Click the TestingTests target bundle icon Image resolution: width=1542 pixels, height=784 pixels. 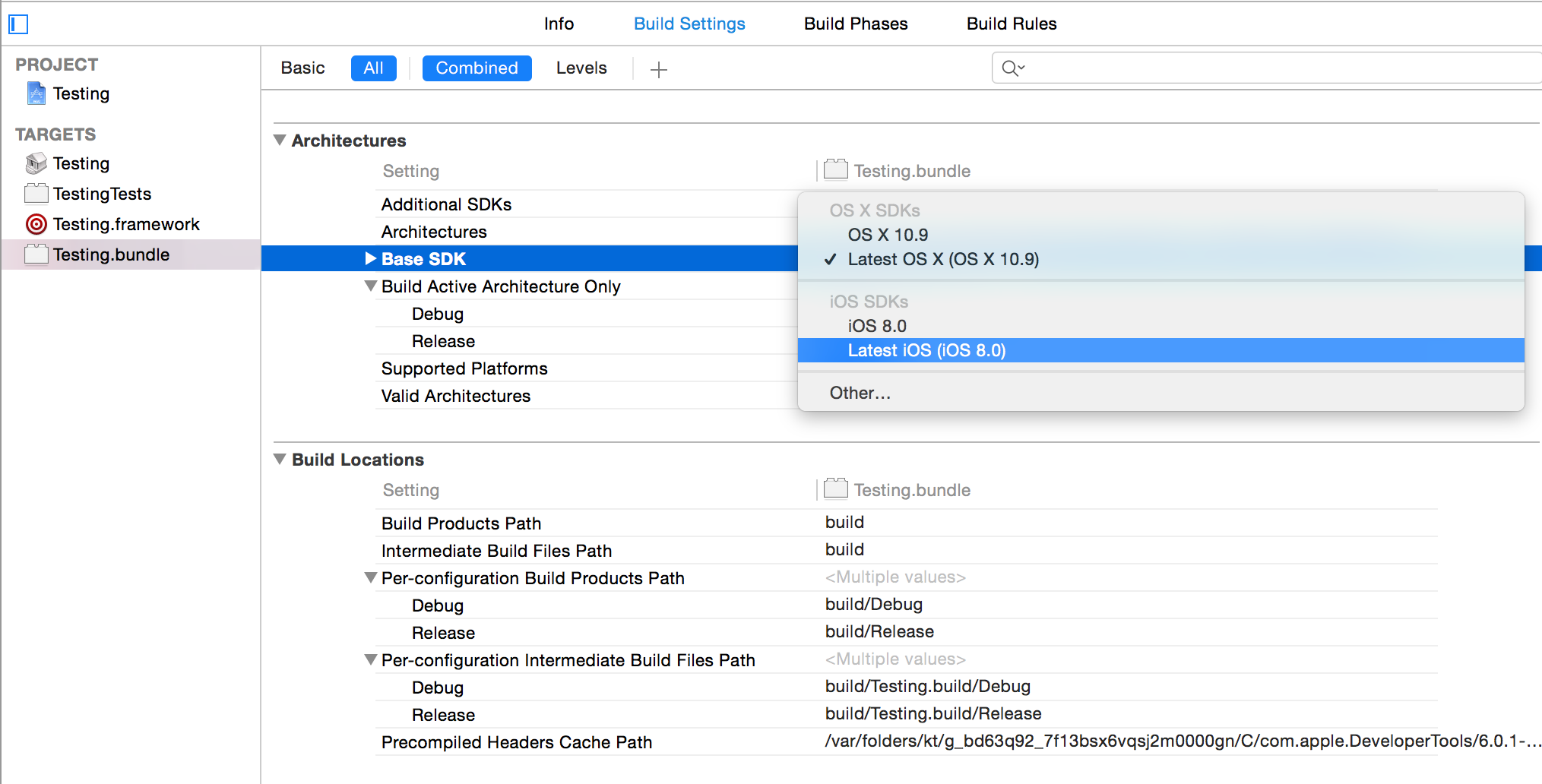click(x=36, y=194)
